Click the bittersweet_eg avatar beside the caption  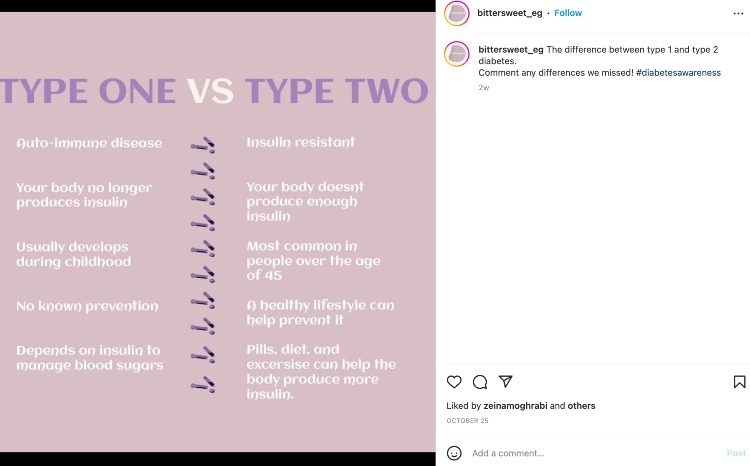point(457,54)
